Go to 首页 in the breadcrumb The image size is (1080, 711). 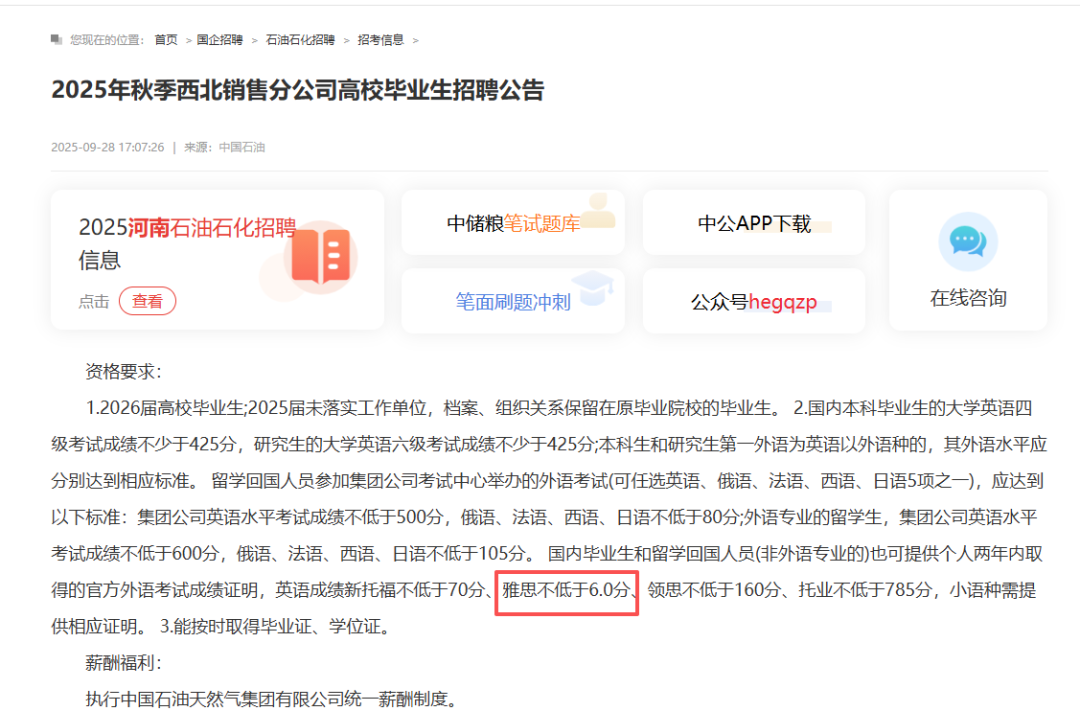(165, 40)
